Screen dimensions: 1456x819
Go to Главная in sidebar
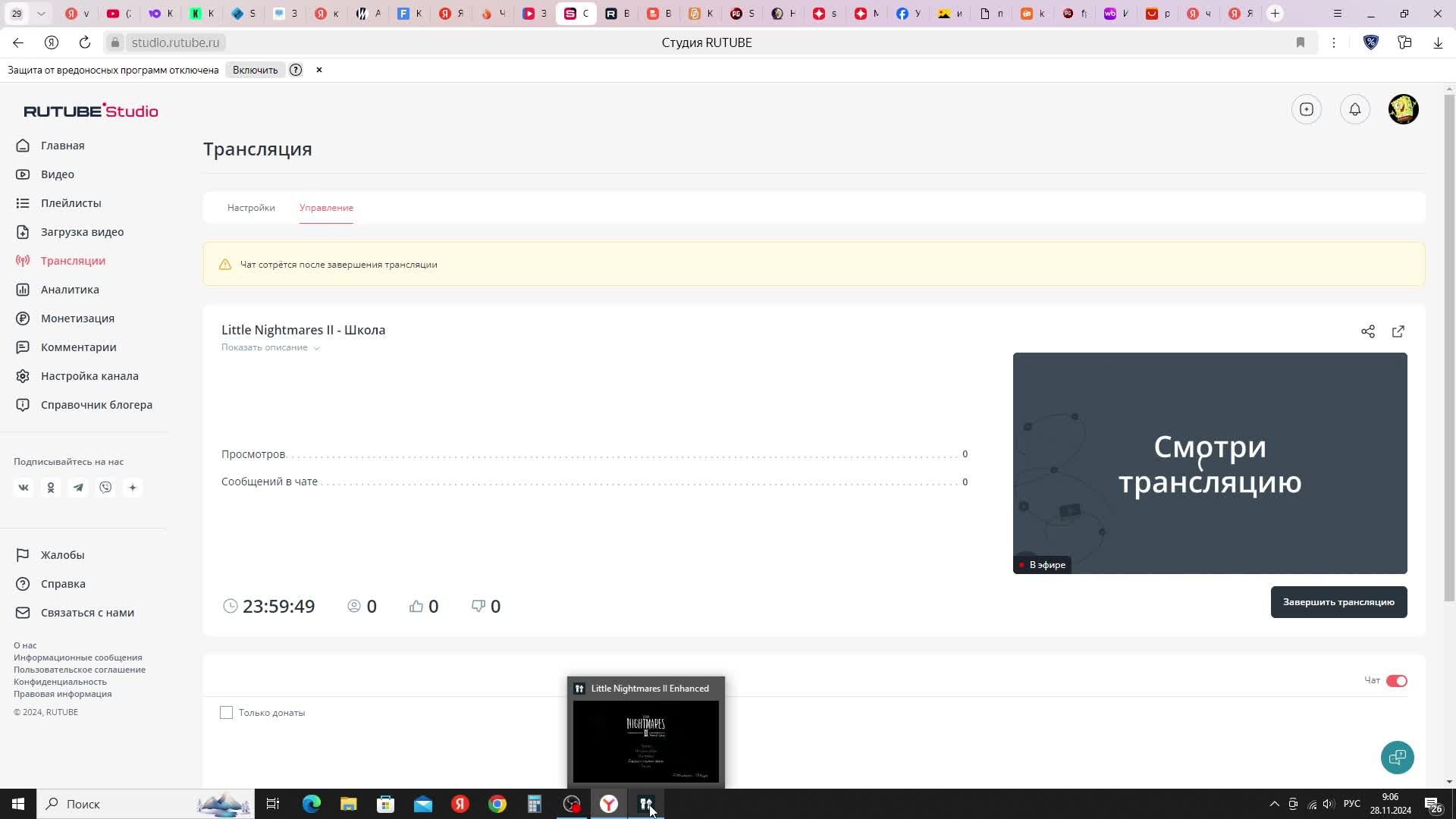click(63, 146)
